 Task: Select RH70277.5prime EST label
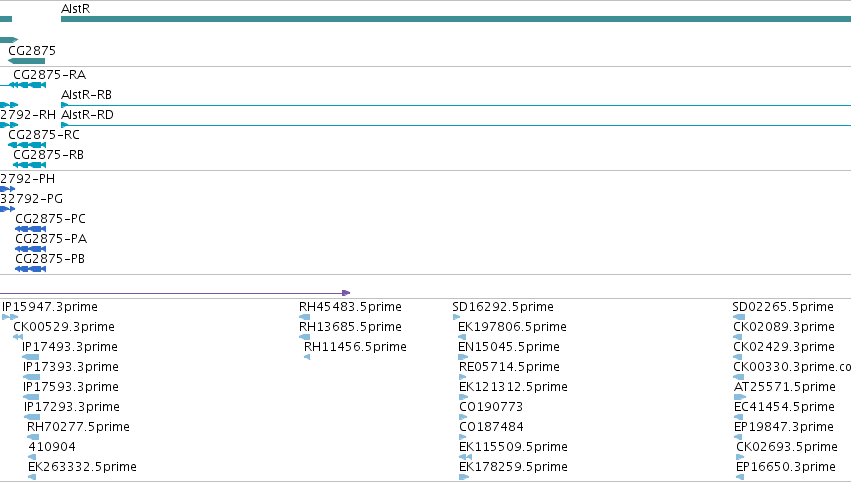79,427
